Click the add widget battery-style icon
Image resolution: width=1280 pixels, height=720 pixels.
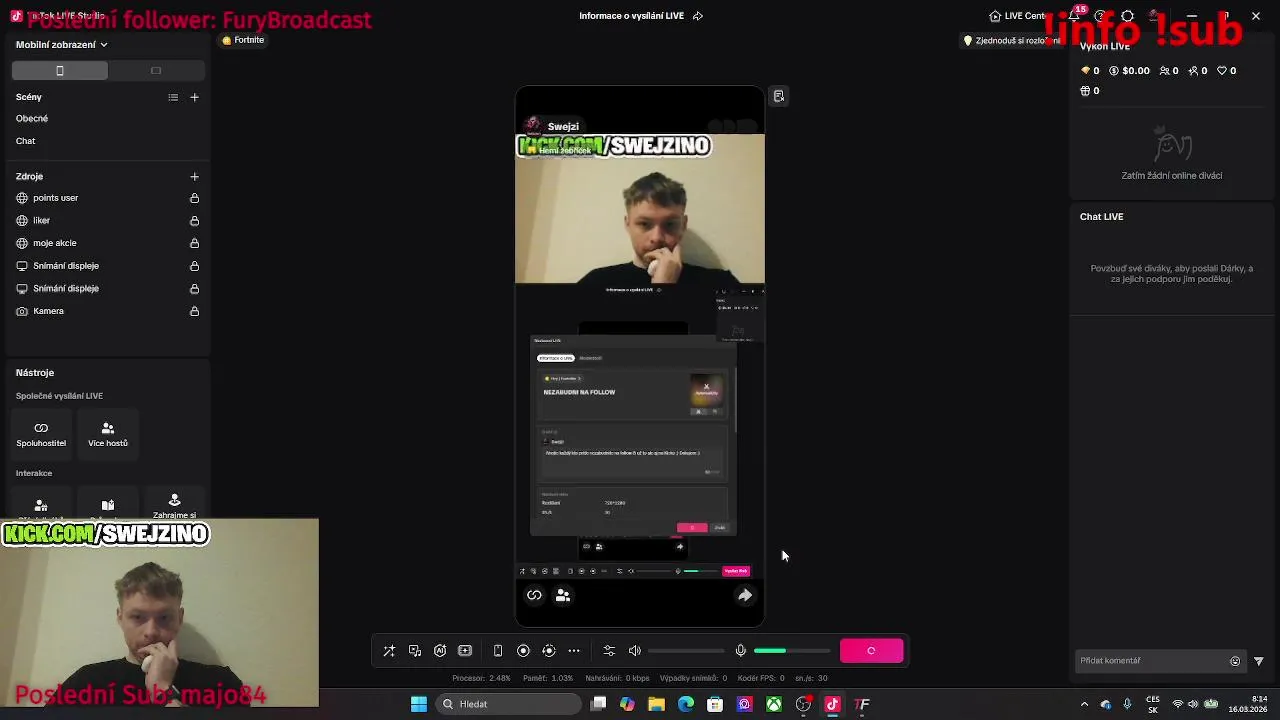tap(465, 651)
